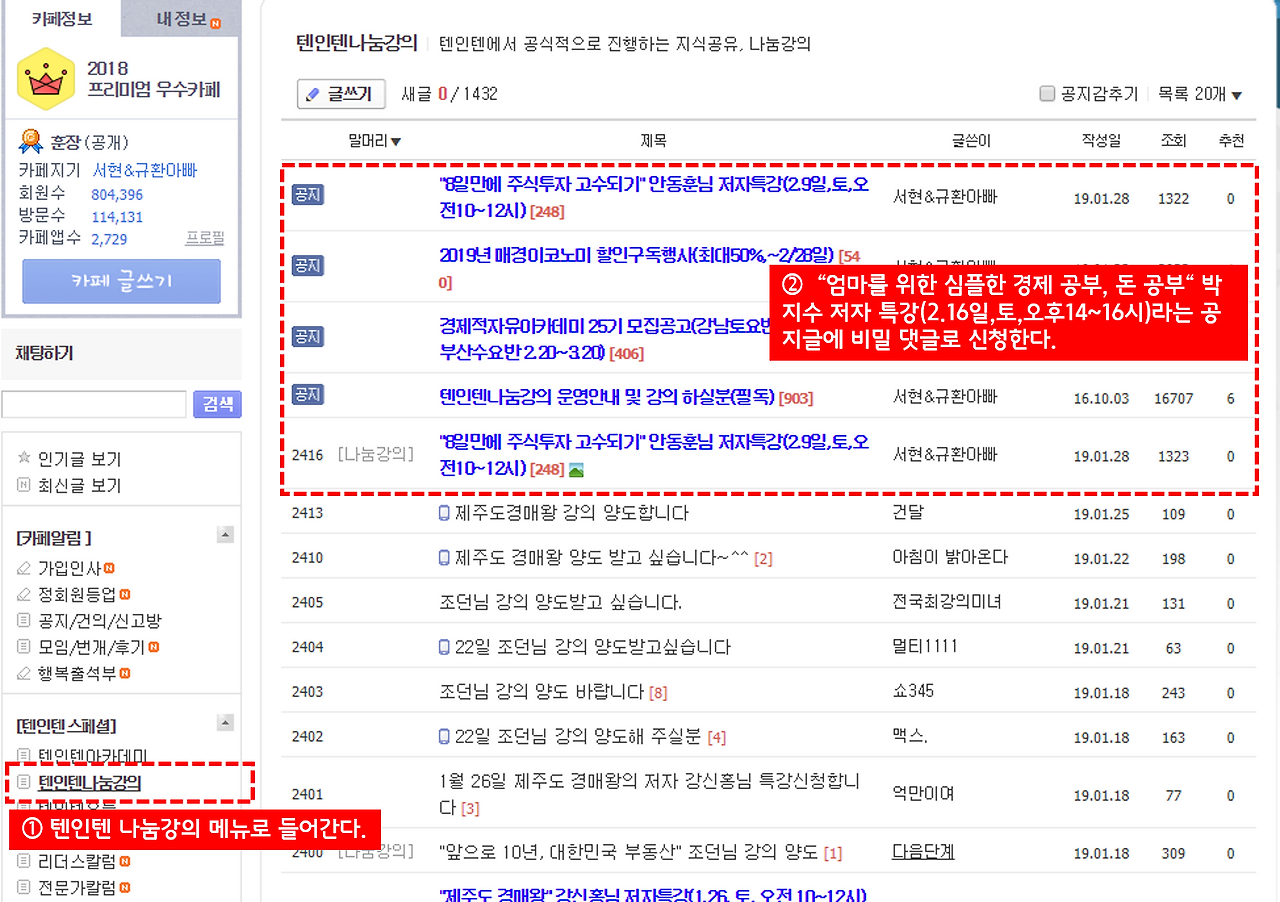
Task: Open post "제주도경매왕 강의 양도합니다"
Action: coord(572,513)
